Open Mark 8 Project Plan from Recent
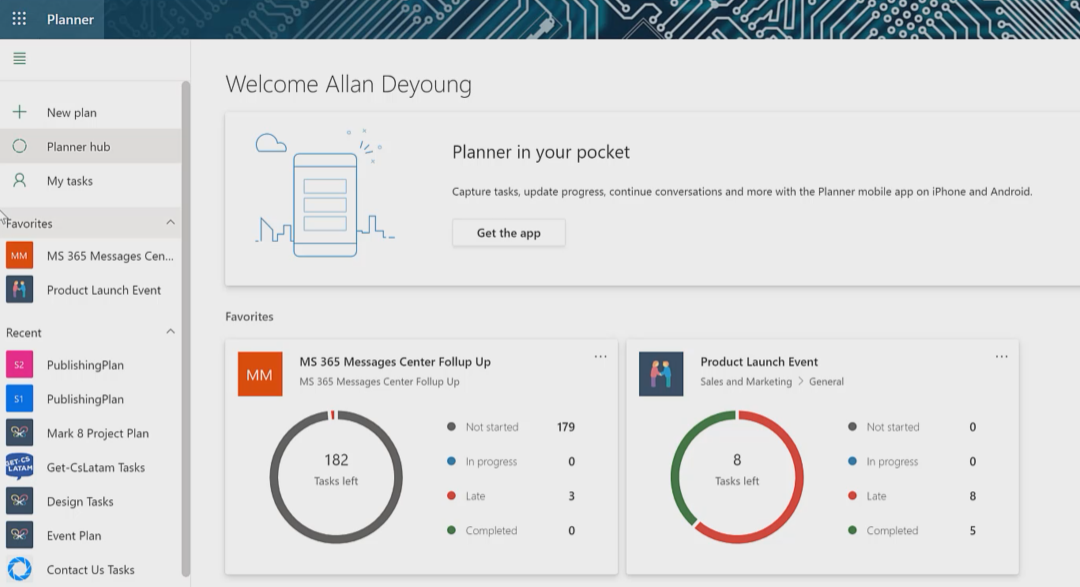The width and height of the screenshot is (1080, 587). pyautogui.click(x=91, y=433)
